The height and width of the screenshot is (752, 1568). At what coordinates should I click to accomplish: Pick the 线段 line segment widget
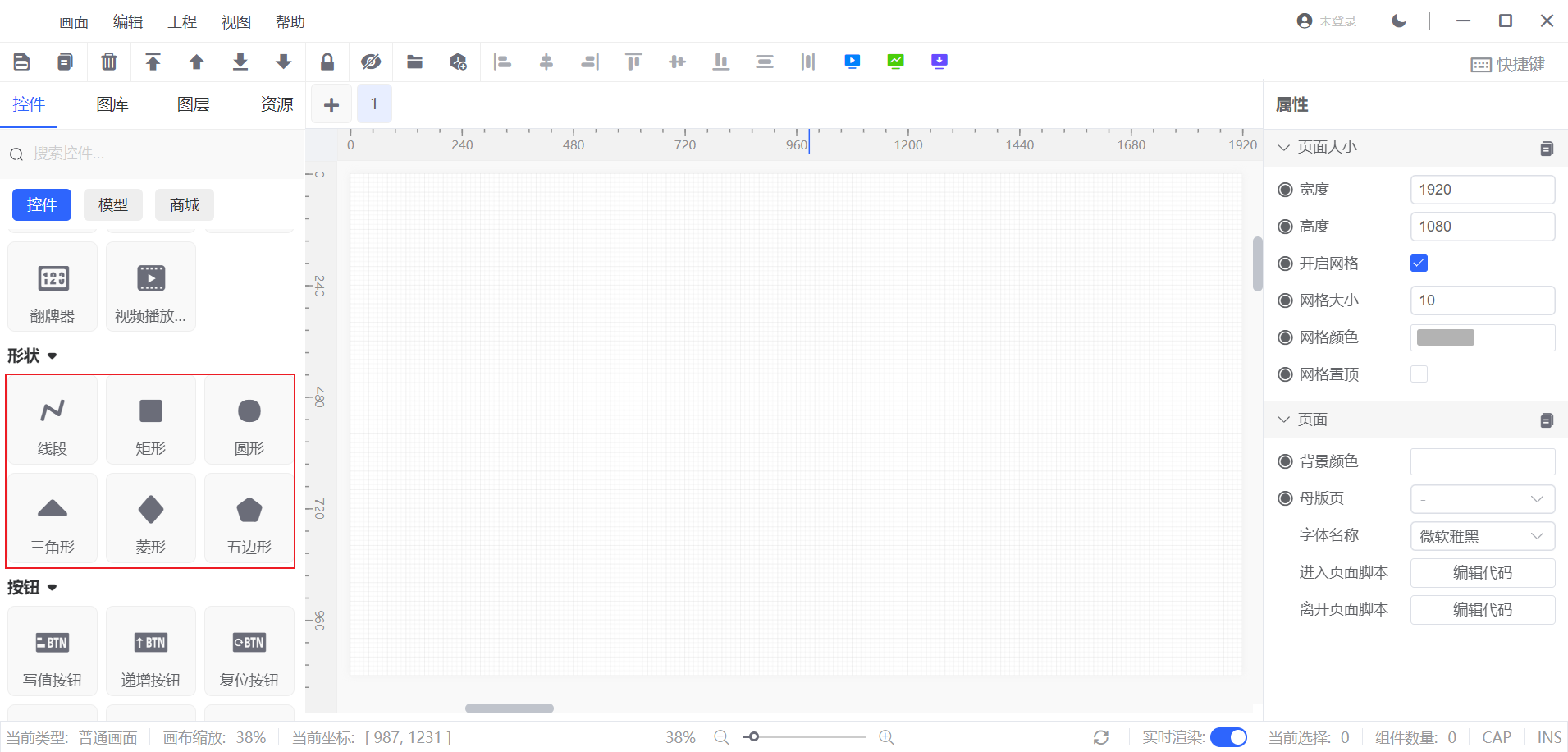point(53,421)
